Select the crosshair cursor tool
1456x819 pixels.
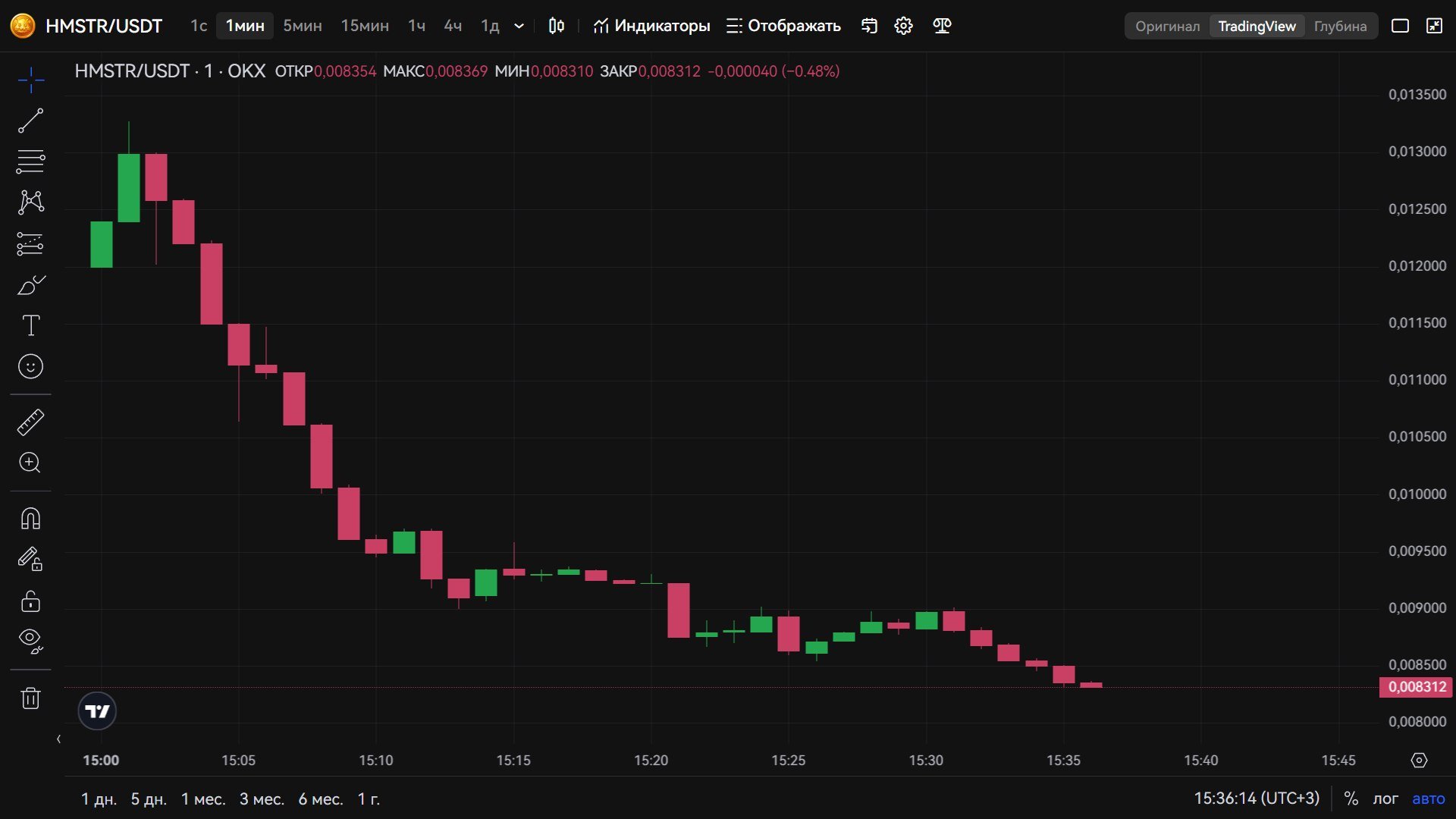coord(31,80)
